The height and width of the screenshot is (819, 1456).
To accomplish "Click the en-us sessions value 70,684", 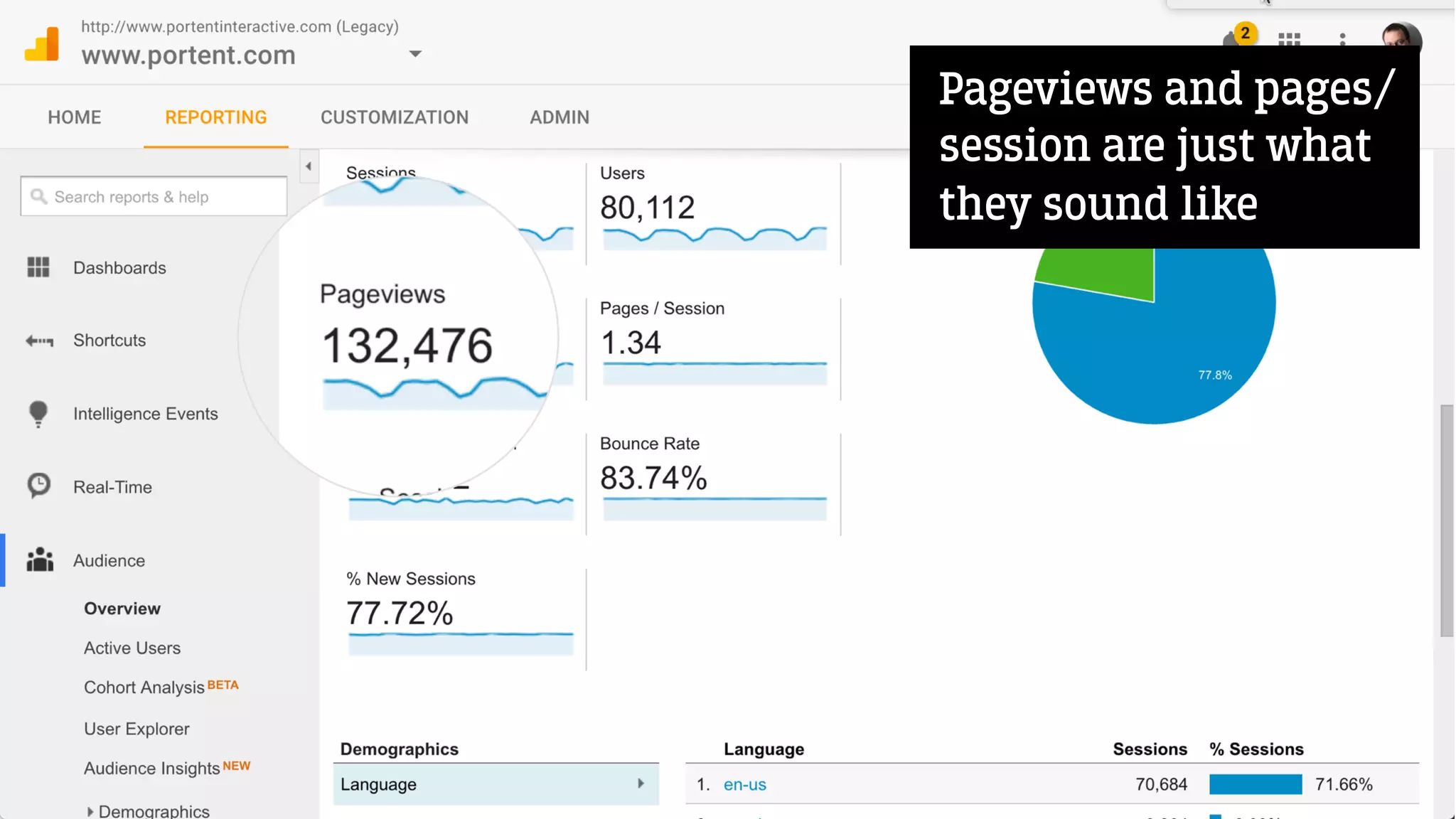I will click(x=1161, y=785).
